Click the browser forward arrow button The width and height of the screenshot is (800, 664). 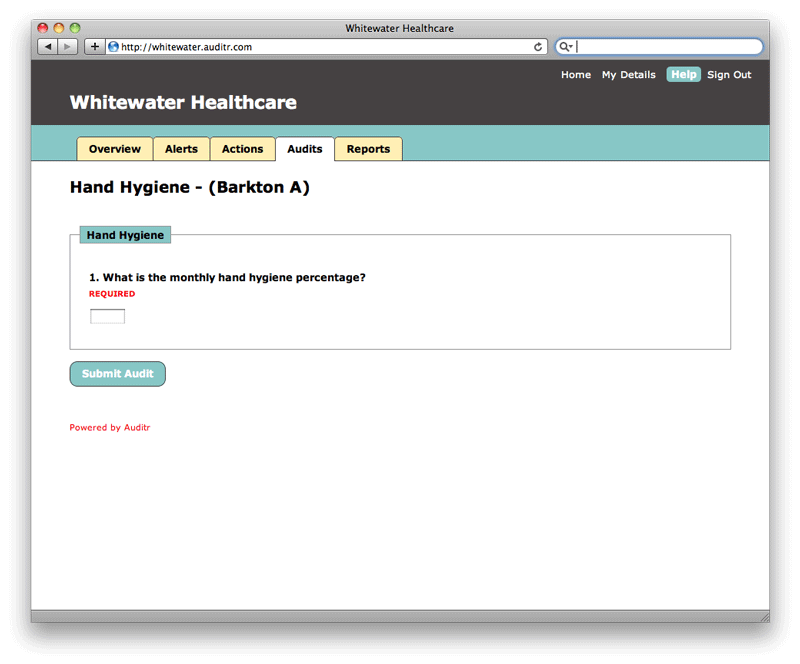68,47
